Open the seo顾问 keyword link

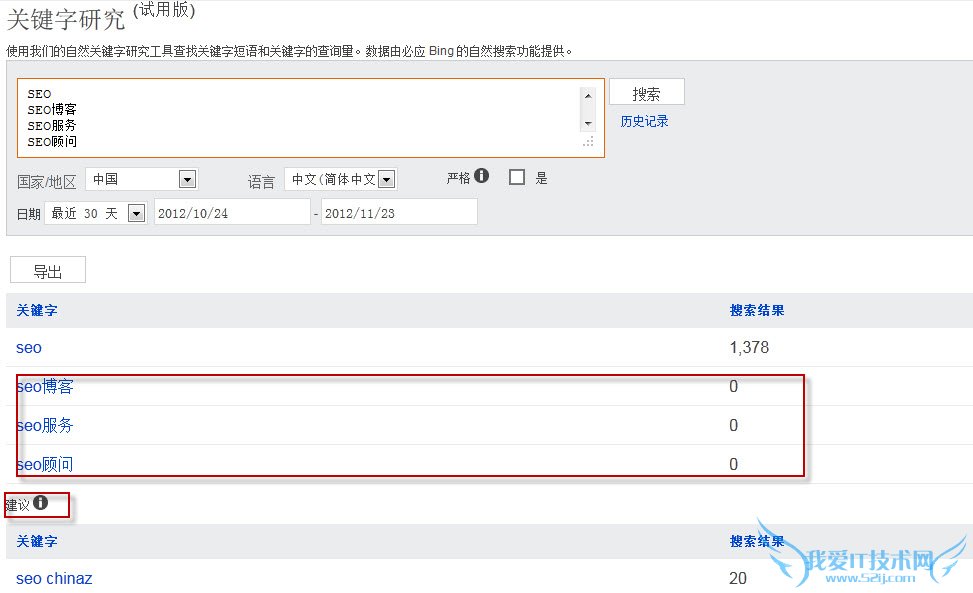click(x=45, y=464)
